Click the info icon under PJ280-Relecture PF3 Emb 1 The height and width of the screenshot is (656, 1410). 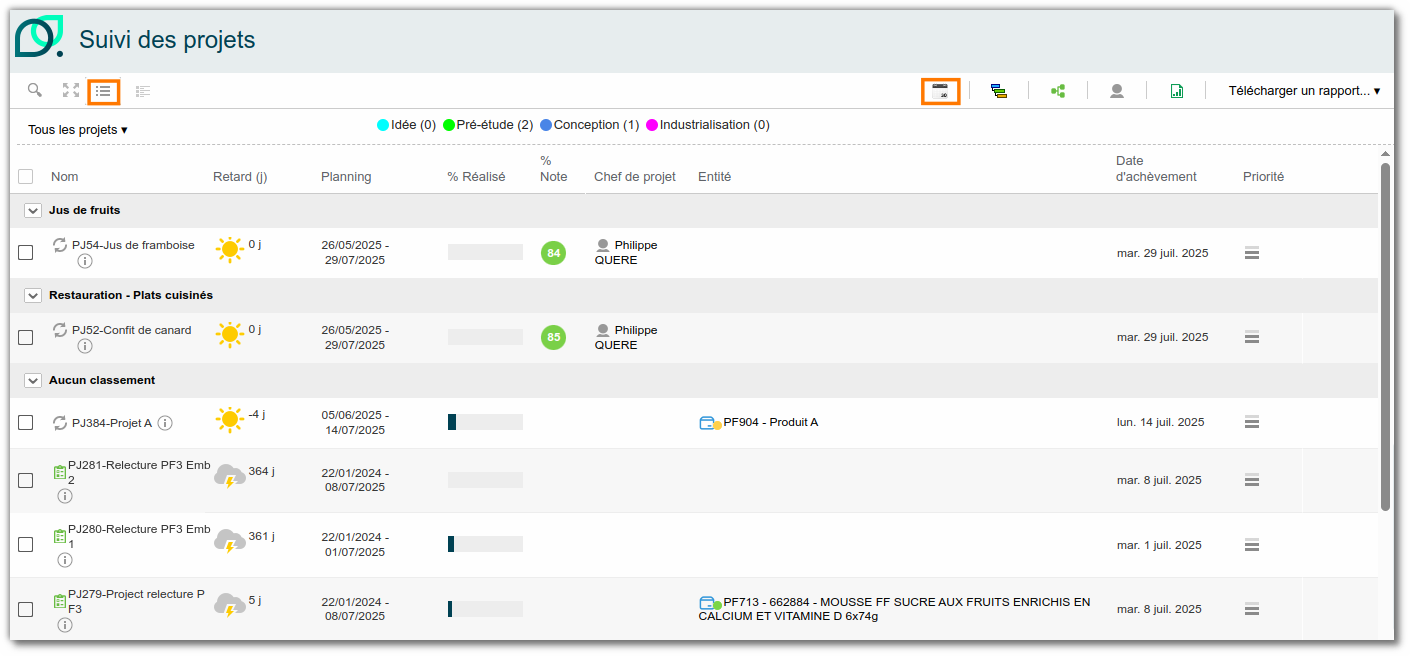coord(65,560)
